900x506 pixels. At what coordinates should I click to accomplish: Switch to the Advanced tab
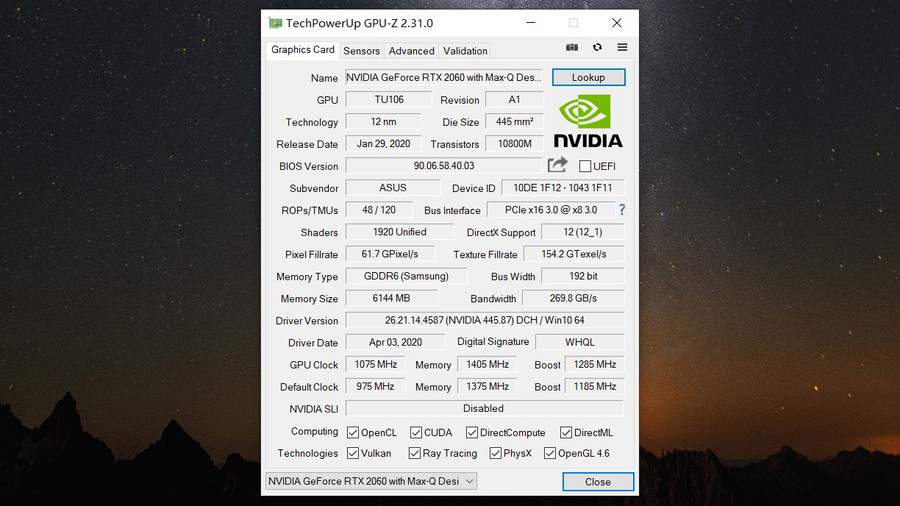click(x=411, y=51)
